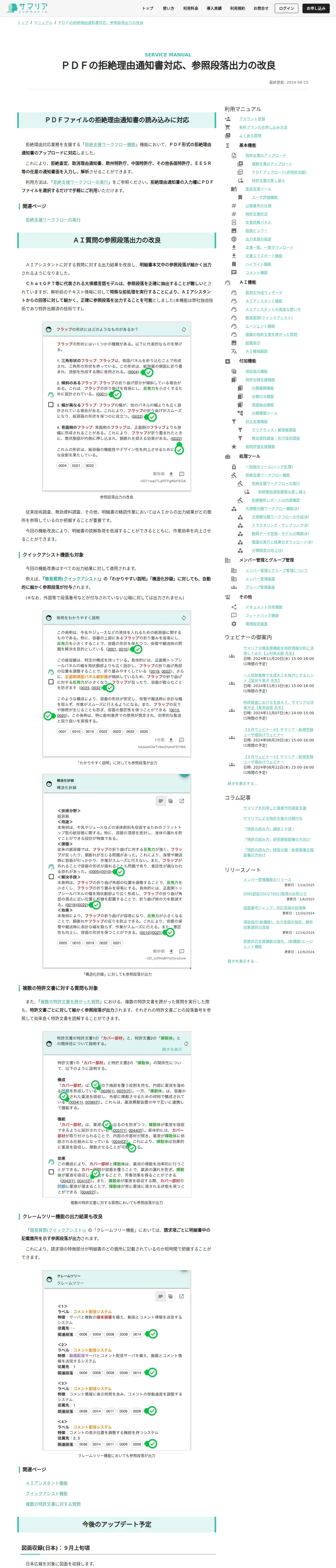The height and width of the screenshot is (1568, 336).
Task: Go to マニュアル in the breadcrumb
Action: [x=43, y=22]
